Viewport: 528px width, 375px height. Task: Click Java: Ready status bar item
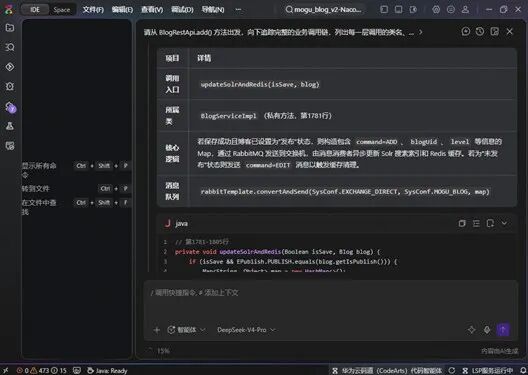click(107, 371)
